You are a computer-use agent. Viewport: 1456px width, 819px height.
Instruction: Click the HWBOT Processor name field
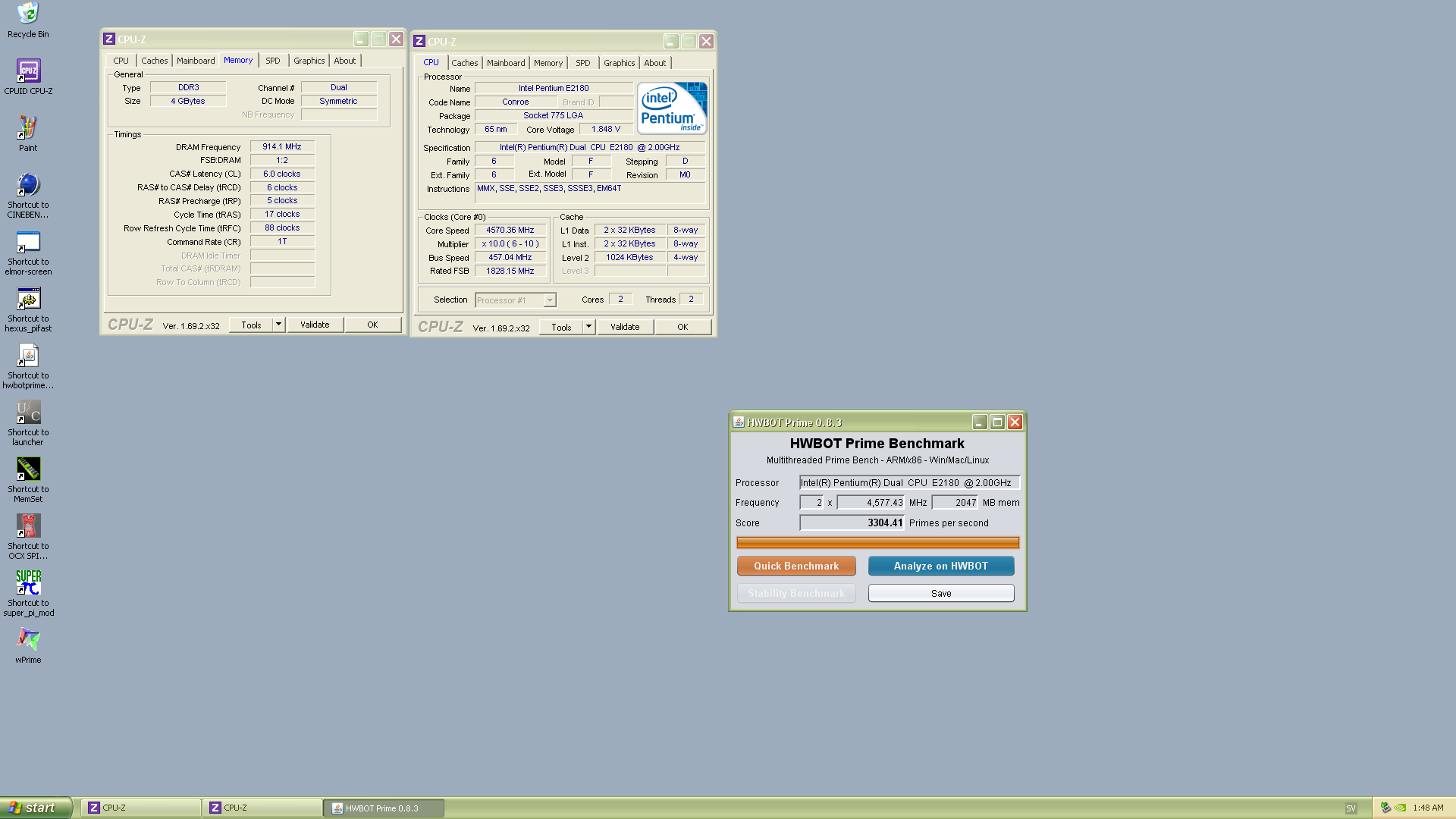pos(909,482)
